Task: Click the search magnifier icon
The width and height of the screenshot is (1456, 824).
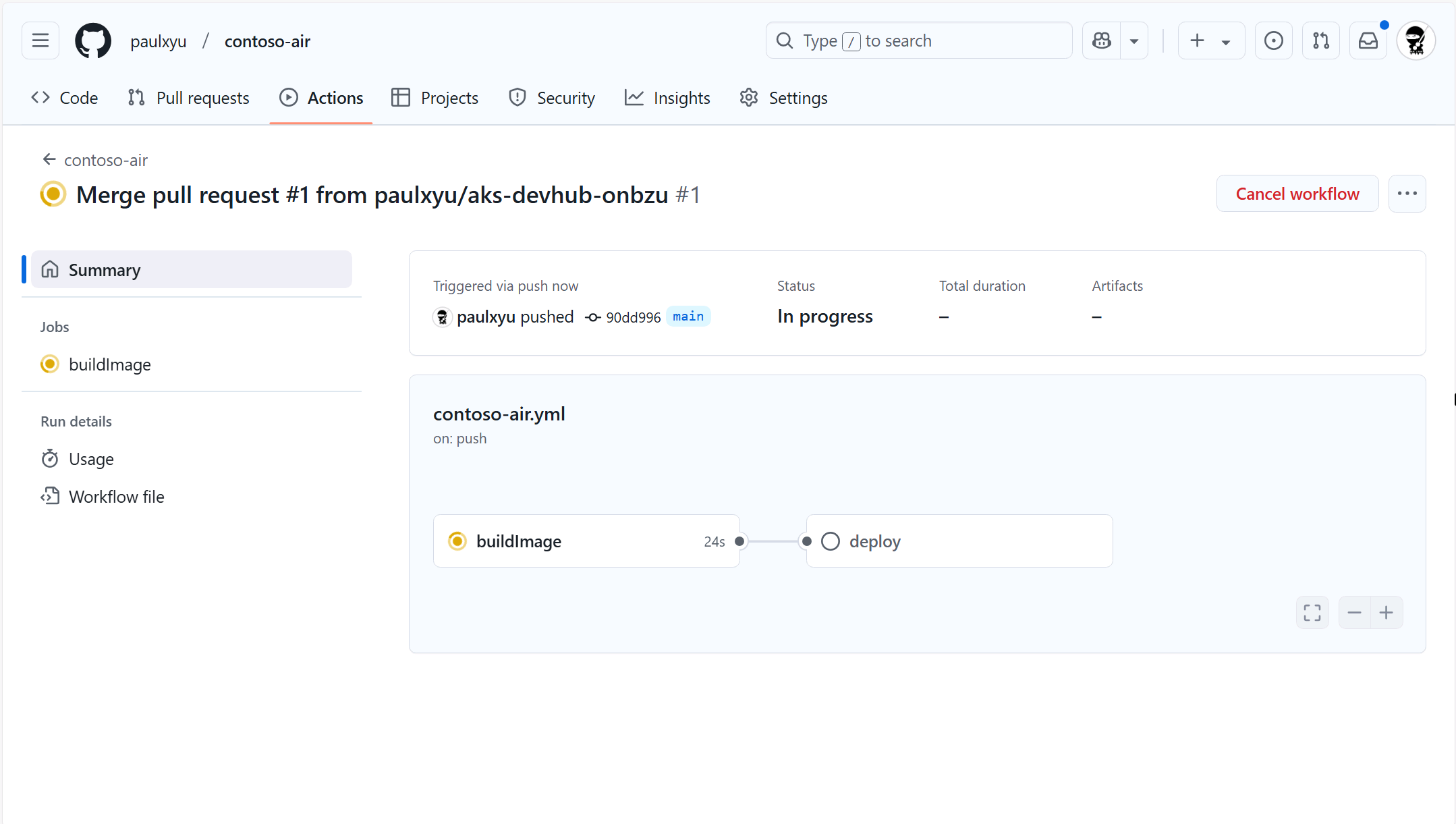Action: click(x=784, y=40)
